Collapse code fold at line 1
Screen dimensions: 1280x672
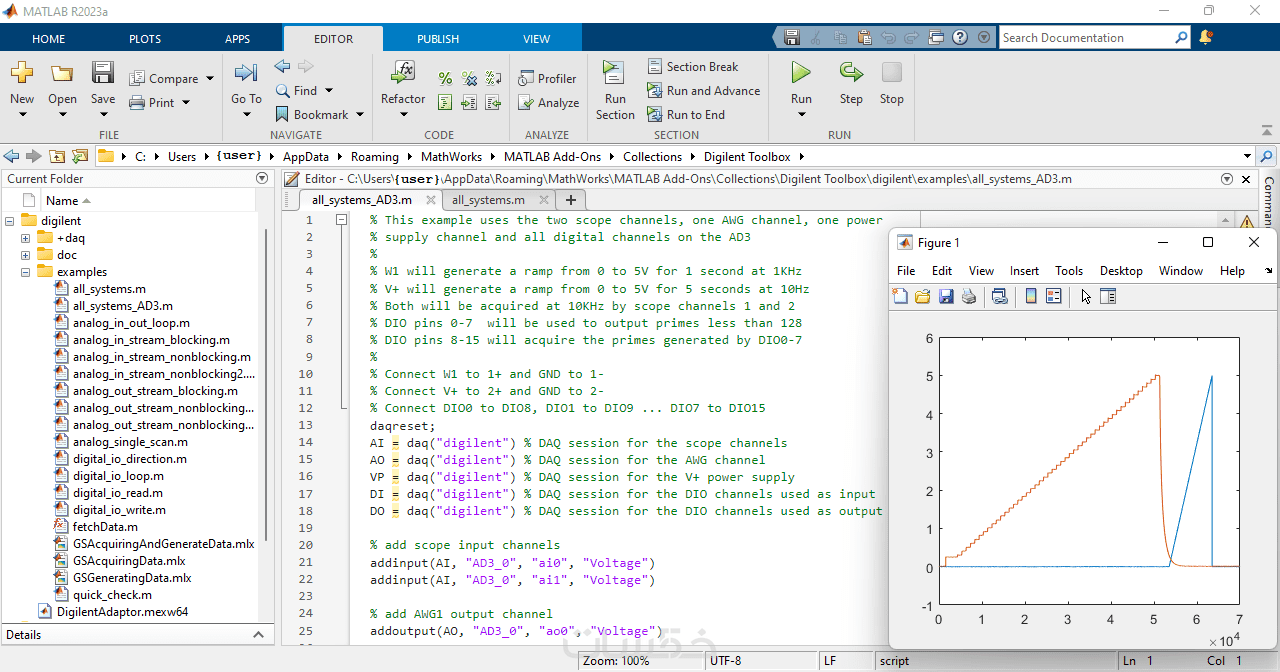(x=341, y=220)
